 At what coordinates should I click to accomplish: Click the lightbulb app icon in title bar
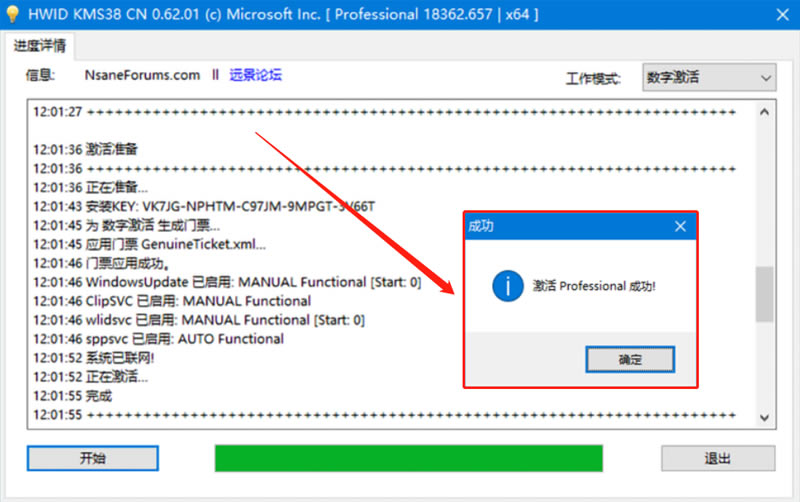12,14
